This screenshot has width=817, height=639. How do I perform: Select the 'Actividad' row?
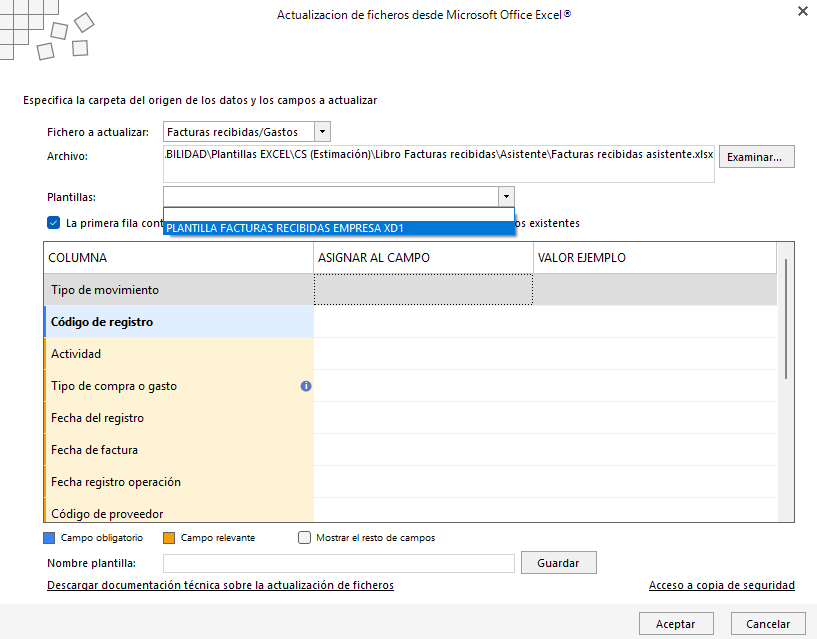pos(411,354)
